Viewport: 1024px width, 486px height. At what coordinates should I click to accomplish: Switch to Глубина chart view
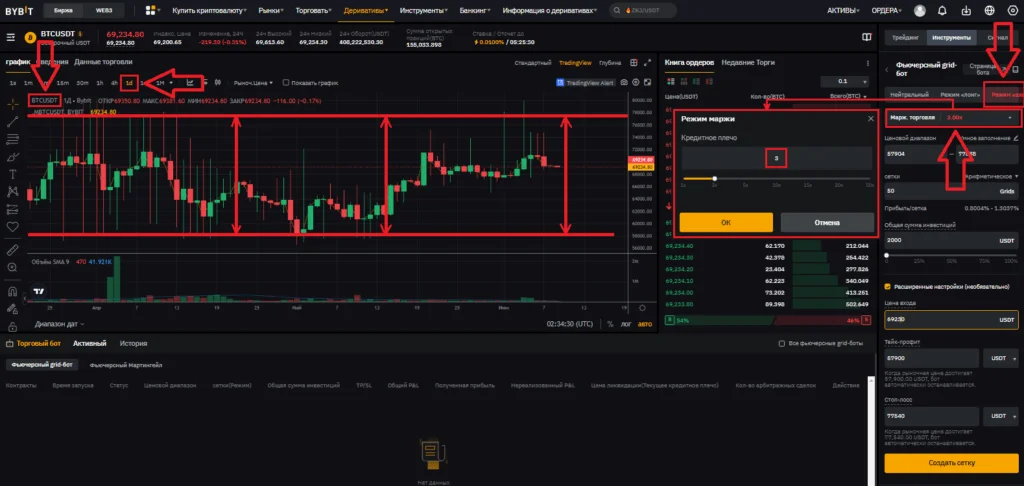pyautogui.click(x=610, y=63)
